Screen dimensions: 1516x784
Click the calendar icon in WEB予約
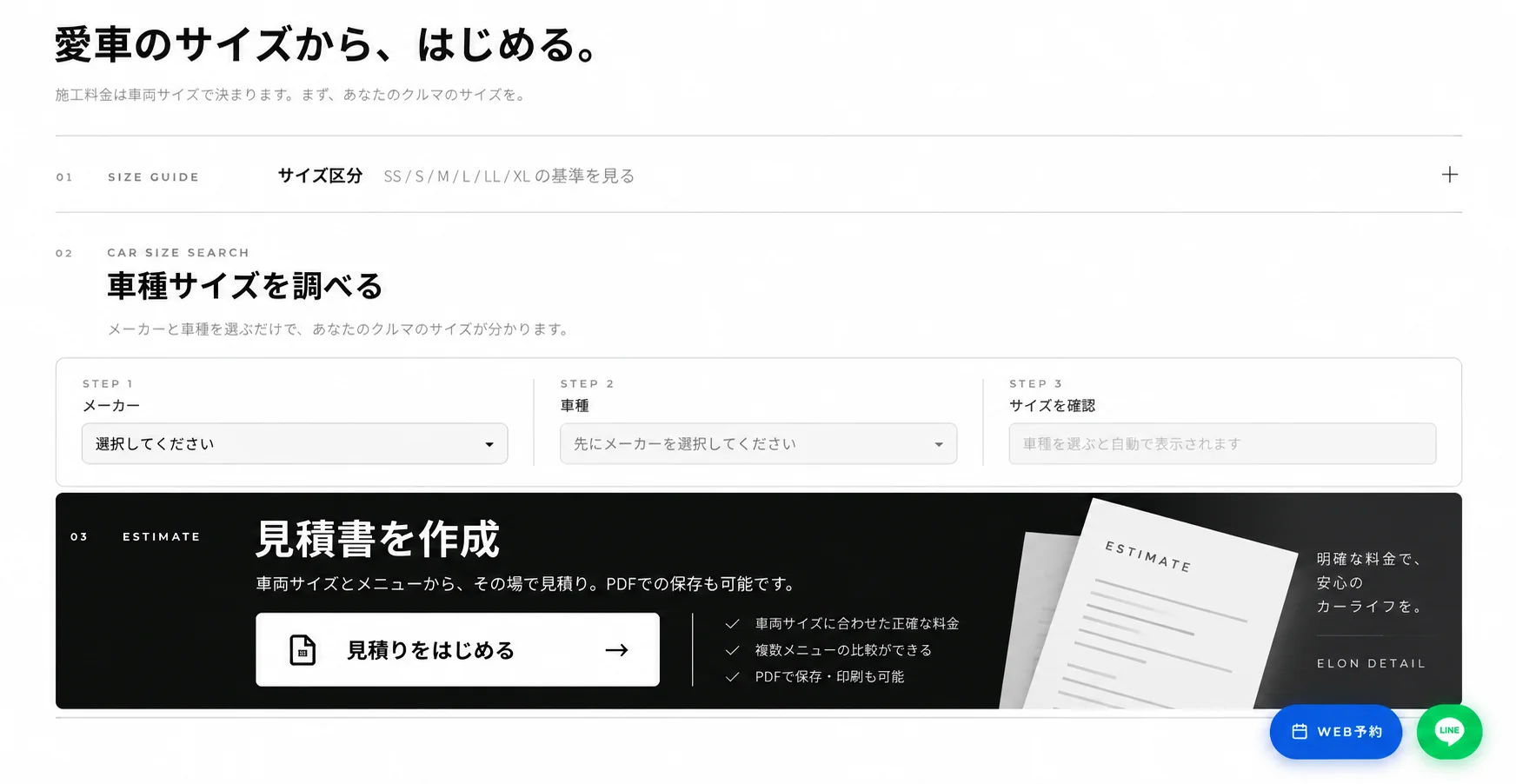click(x=1300, y=732)
